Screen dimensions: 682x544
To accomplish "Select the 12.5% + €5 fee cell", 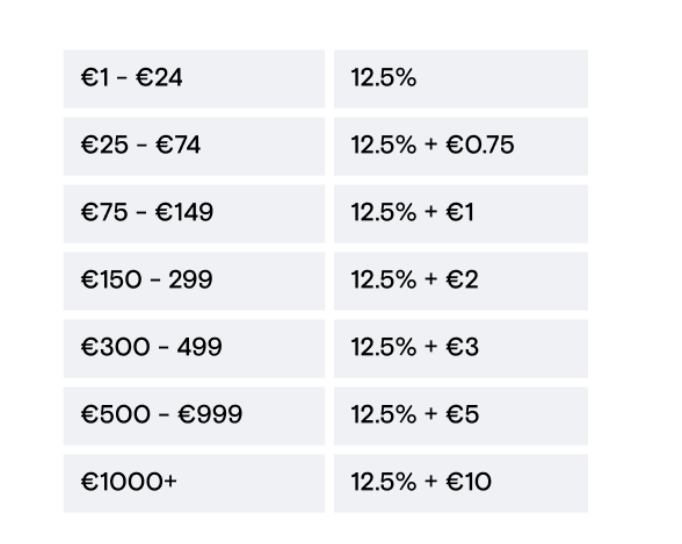I will point(461,415).
